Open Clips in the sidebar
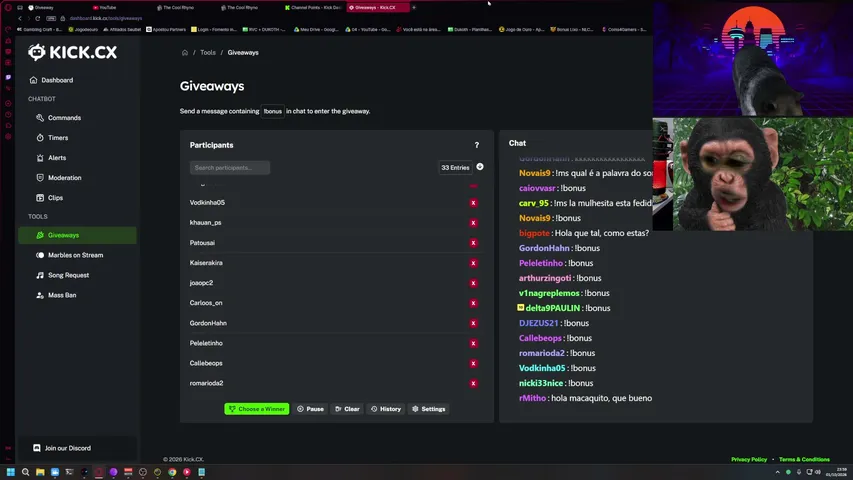The height and width of the screenshot is (480, 853). tap(50, 198)
